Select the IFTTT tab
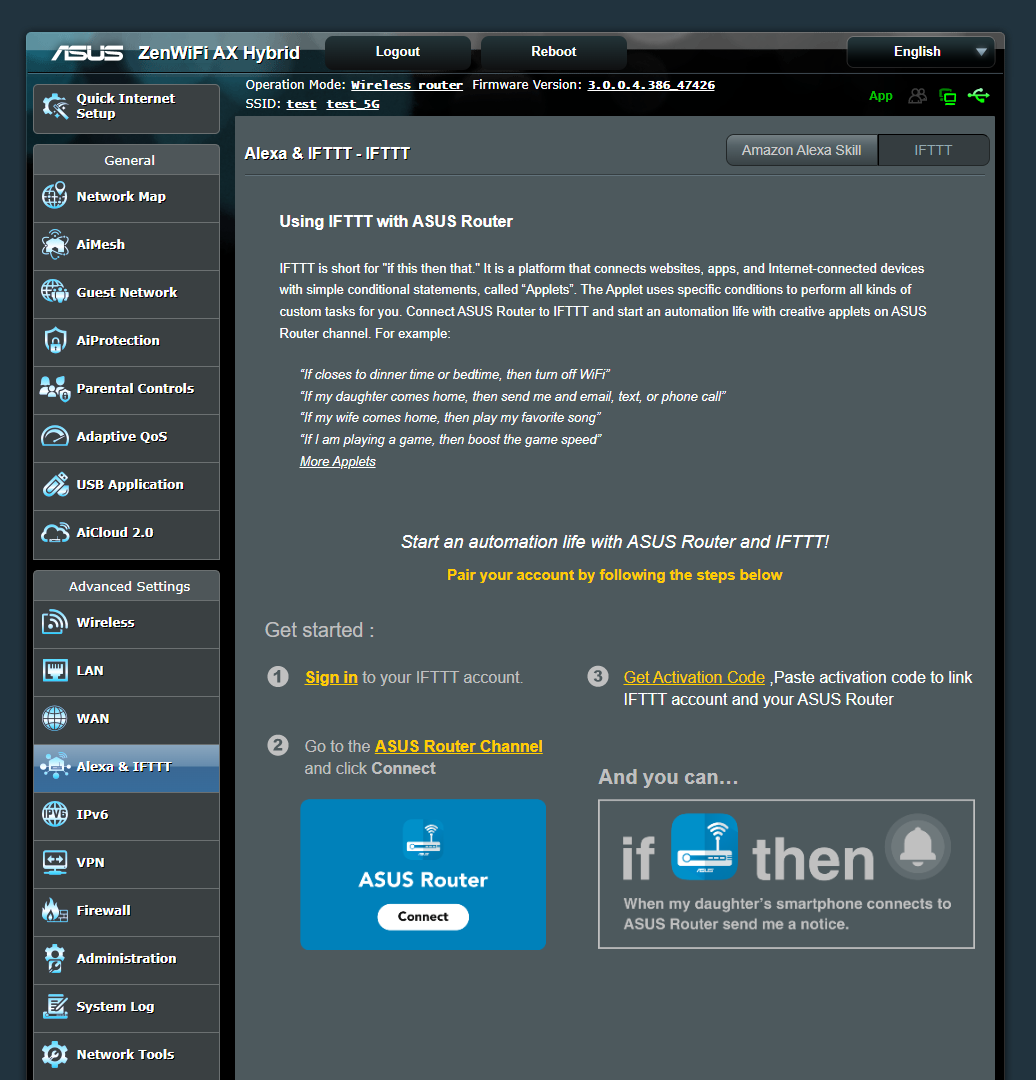Viewport: 1036px width, 1080px height. [932, 149]
